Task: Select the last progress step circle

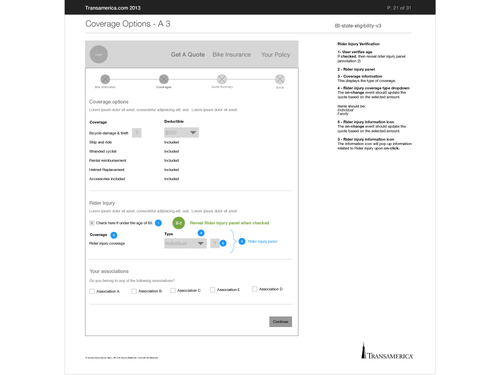Action: click(280, 79)
